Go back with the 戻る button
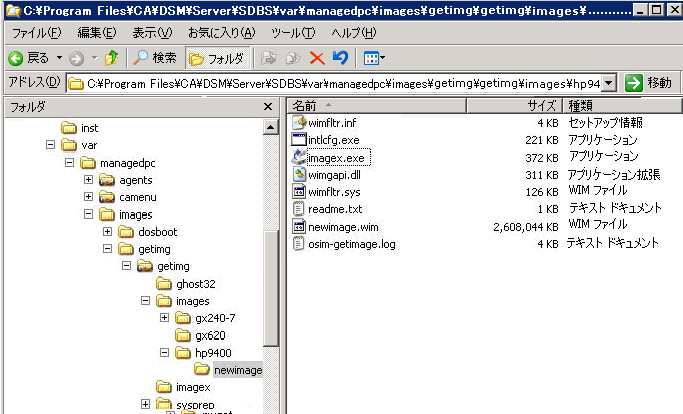 point(29,58)
